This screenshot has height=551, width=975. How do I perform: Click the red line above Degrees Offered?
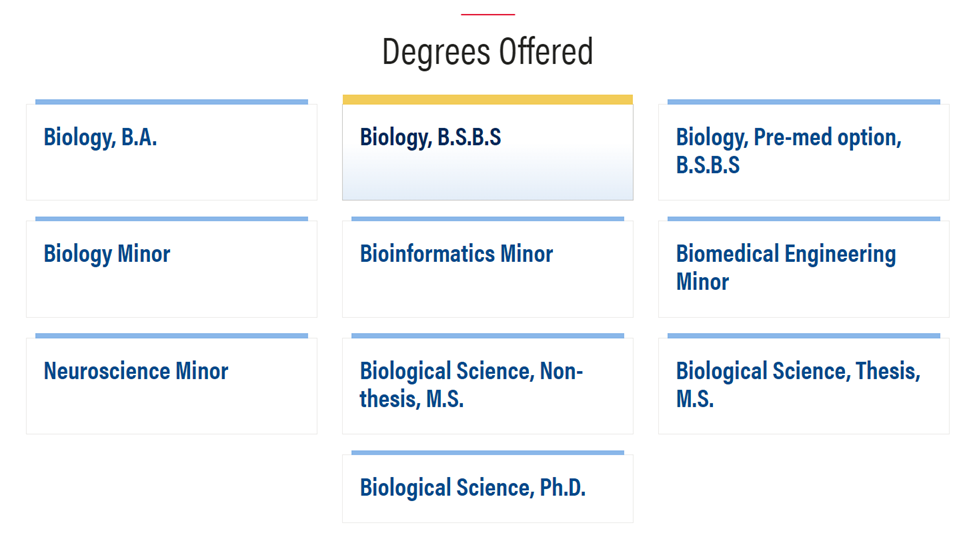click(487, 14)
